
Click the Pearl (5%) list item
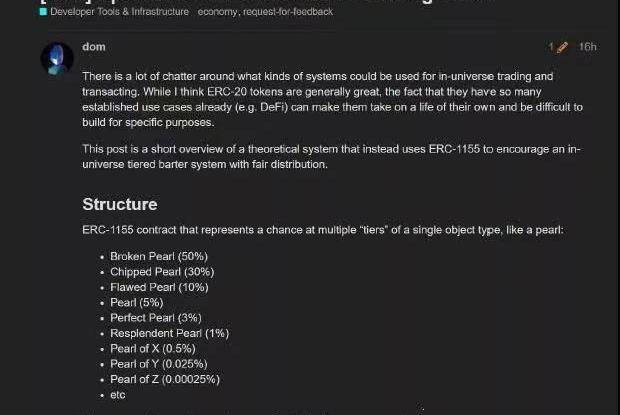tap(137, 302)
